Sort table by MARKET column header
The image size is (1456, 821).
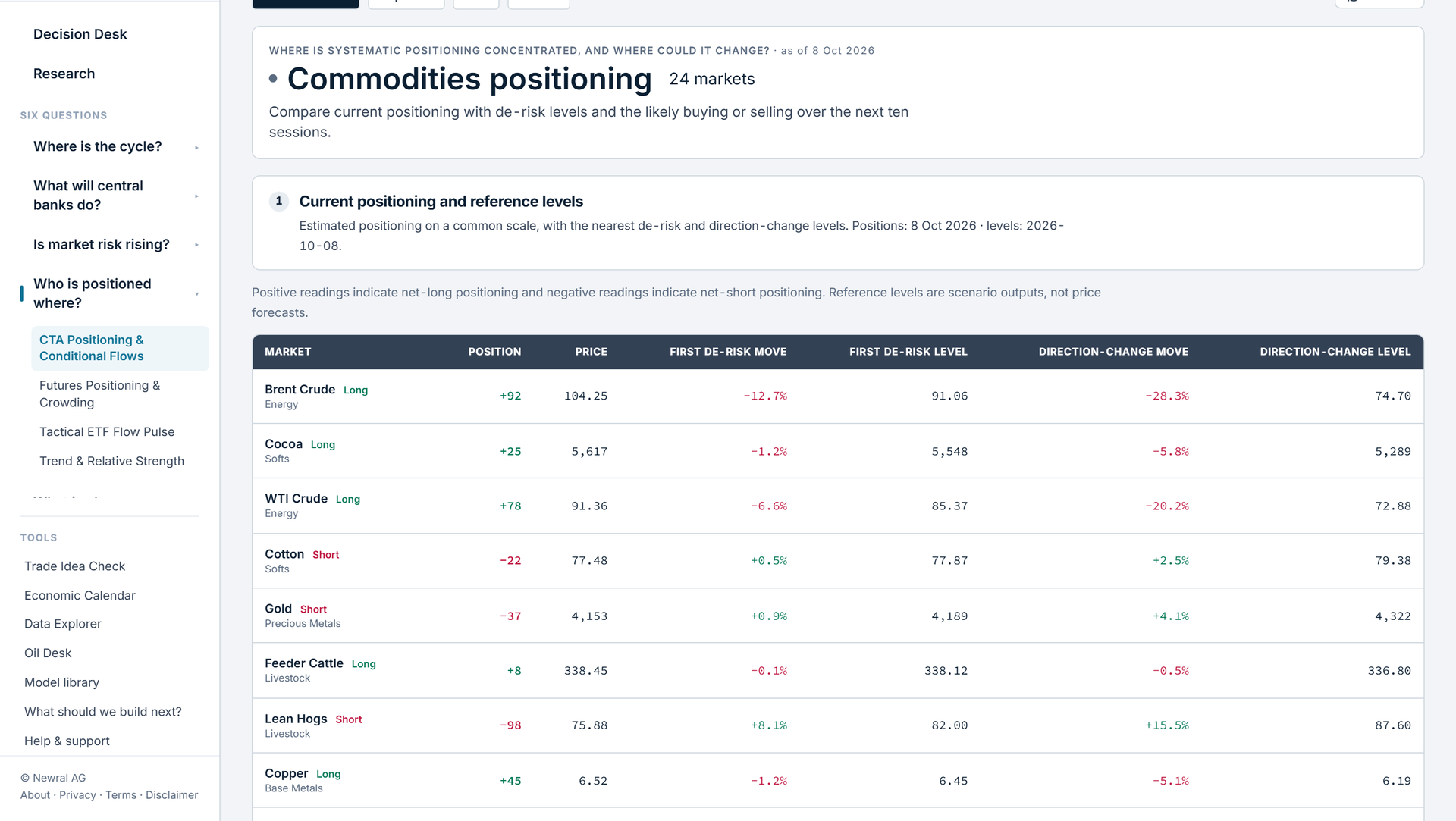click(x=287, y=352)
